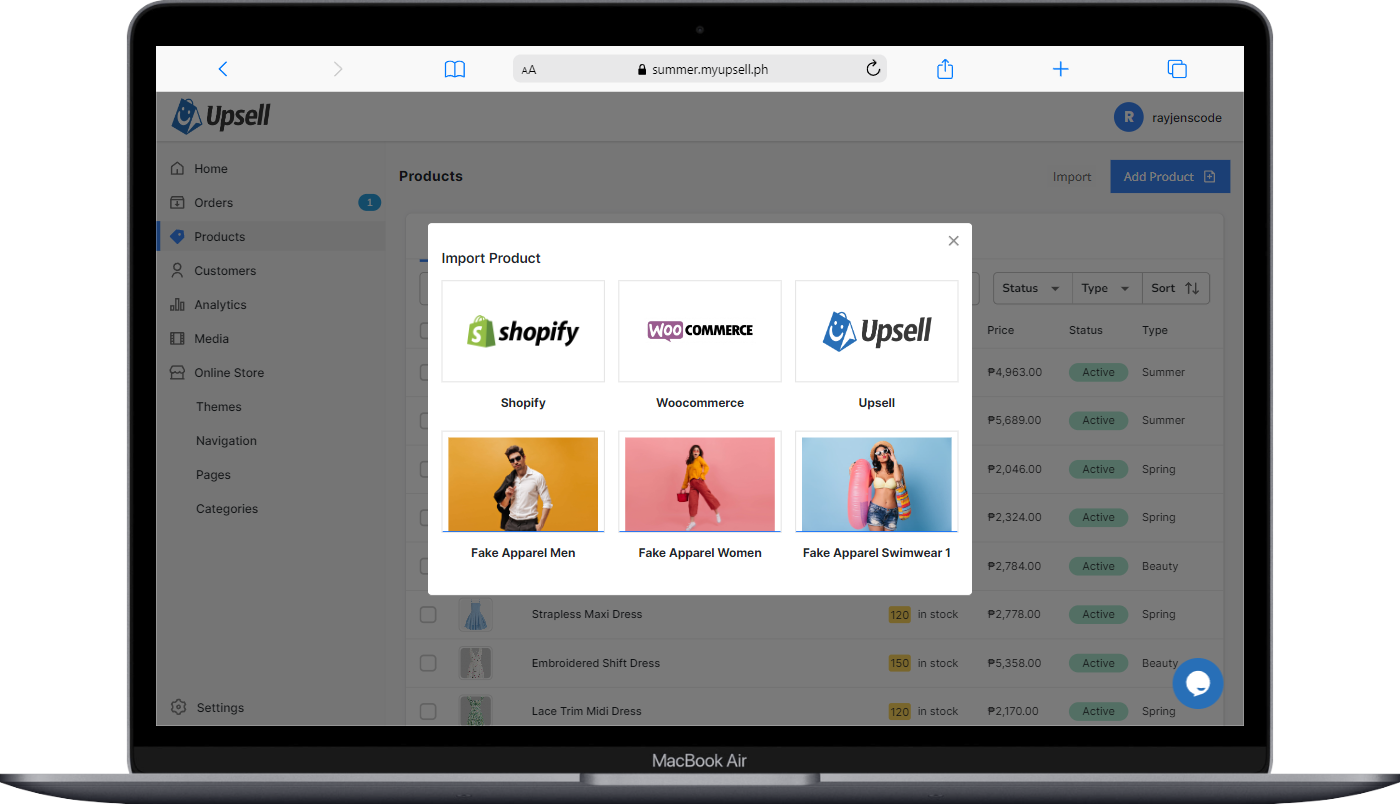This screenshot has height=804, width=1400.
Task: Click the Orders sidebar icon
Action: [178, 203]
